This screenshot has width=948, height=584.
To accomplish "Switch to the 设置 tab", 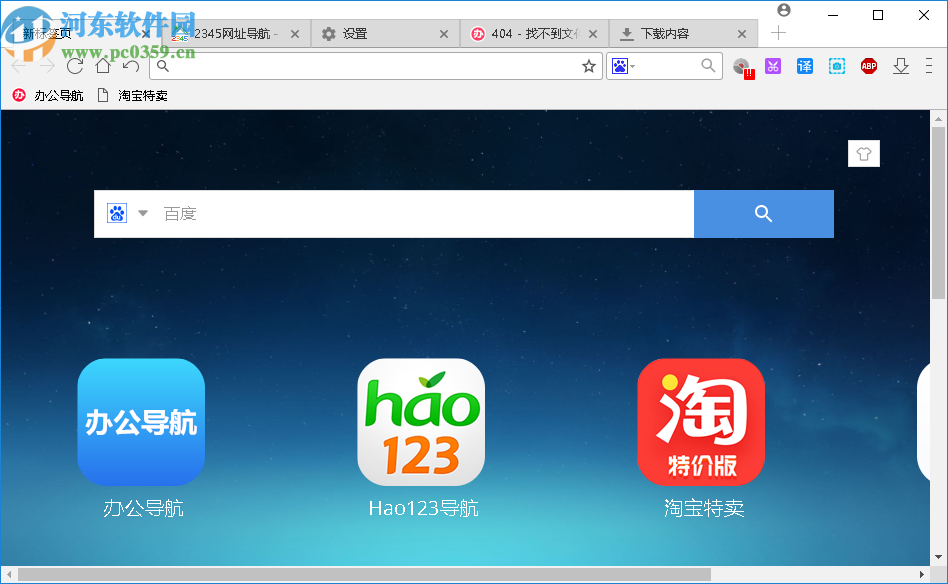I will coord(381,33).
